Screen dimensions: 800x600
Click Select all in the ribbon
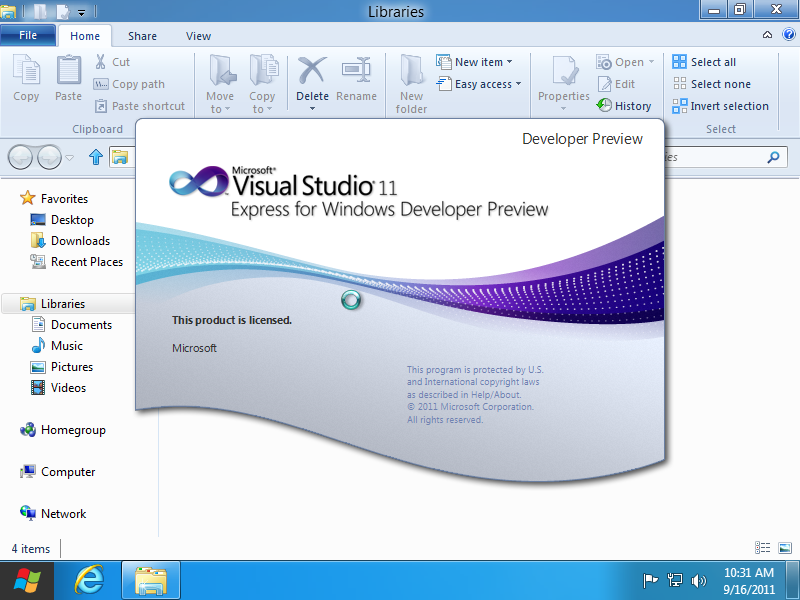(x=704, y=62)
